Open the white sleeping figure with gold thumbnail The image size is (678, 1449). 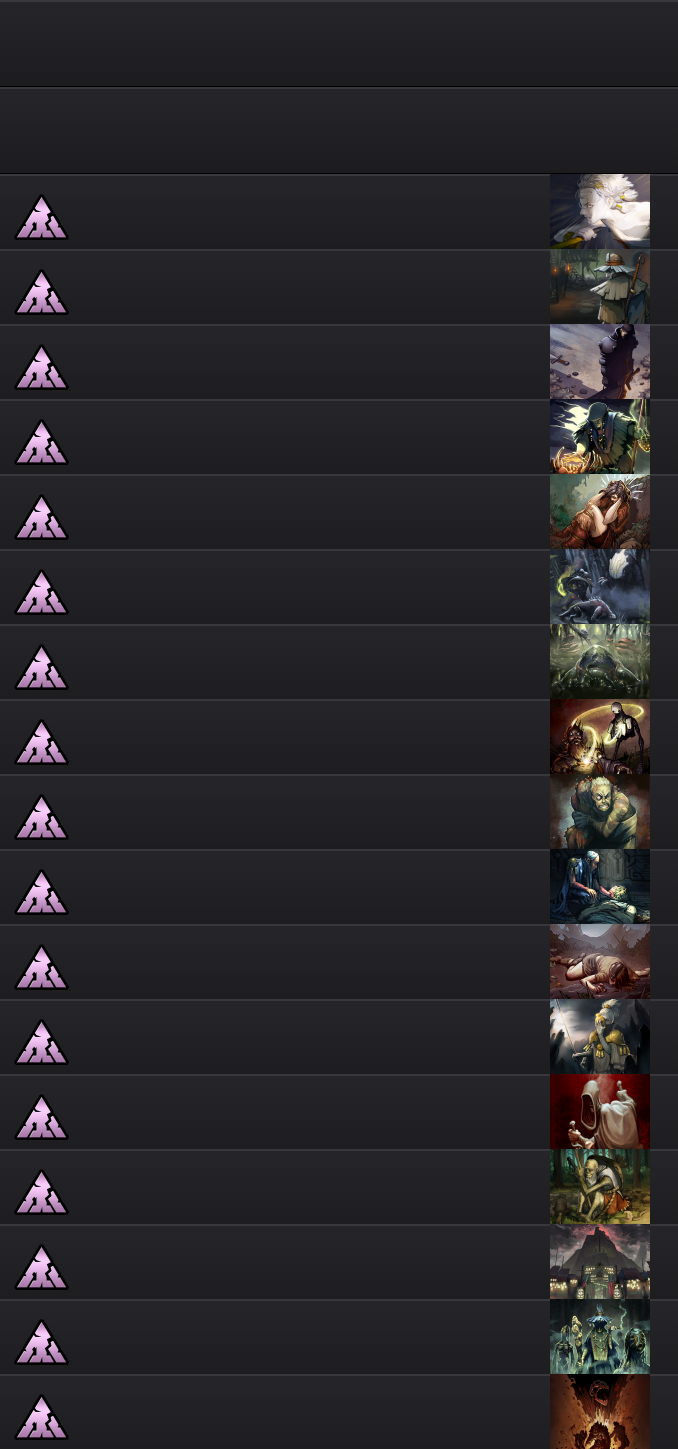[x=600, y=212]
